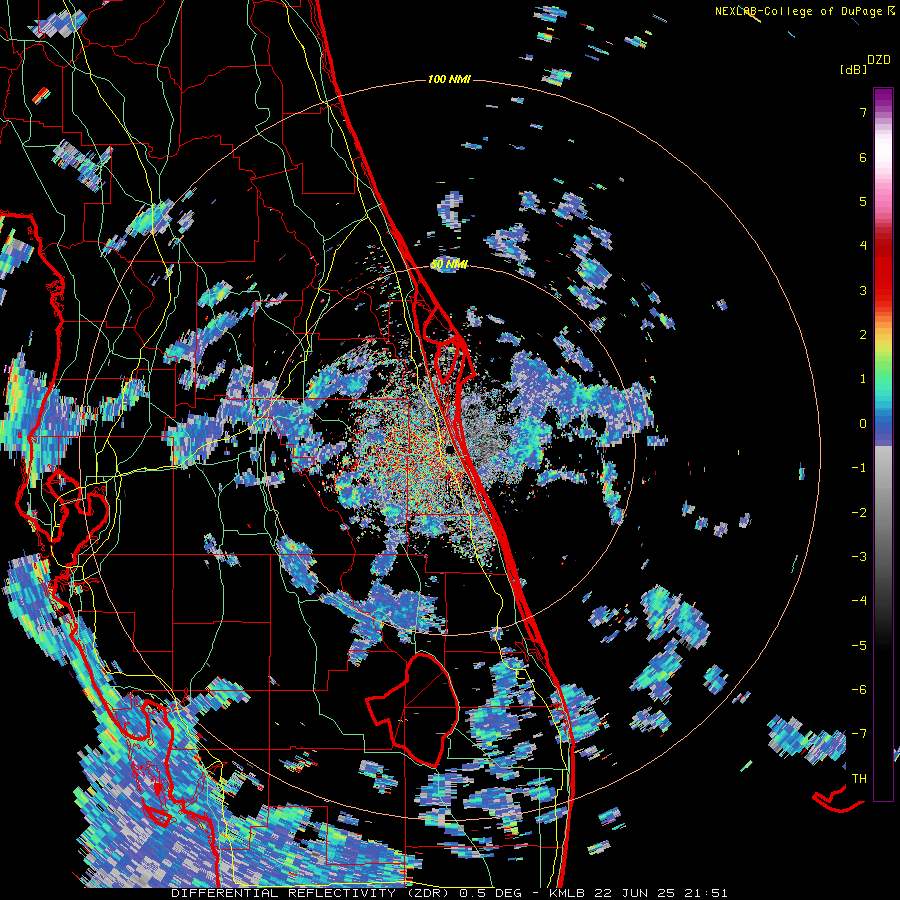
Task: Click the 4 value on the dB scale
Action: pyautogui.click(x=863, y=246)
